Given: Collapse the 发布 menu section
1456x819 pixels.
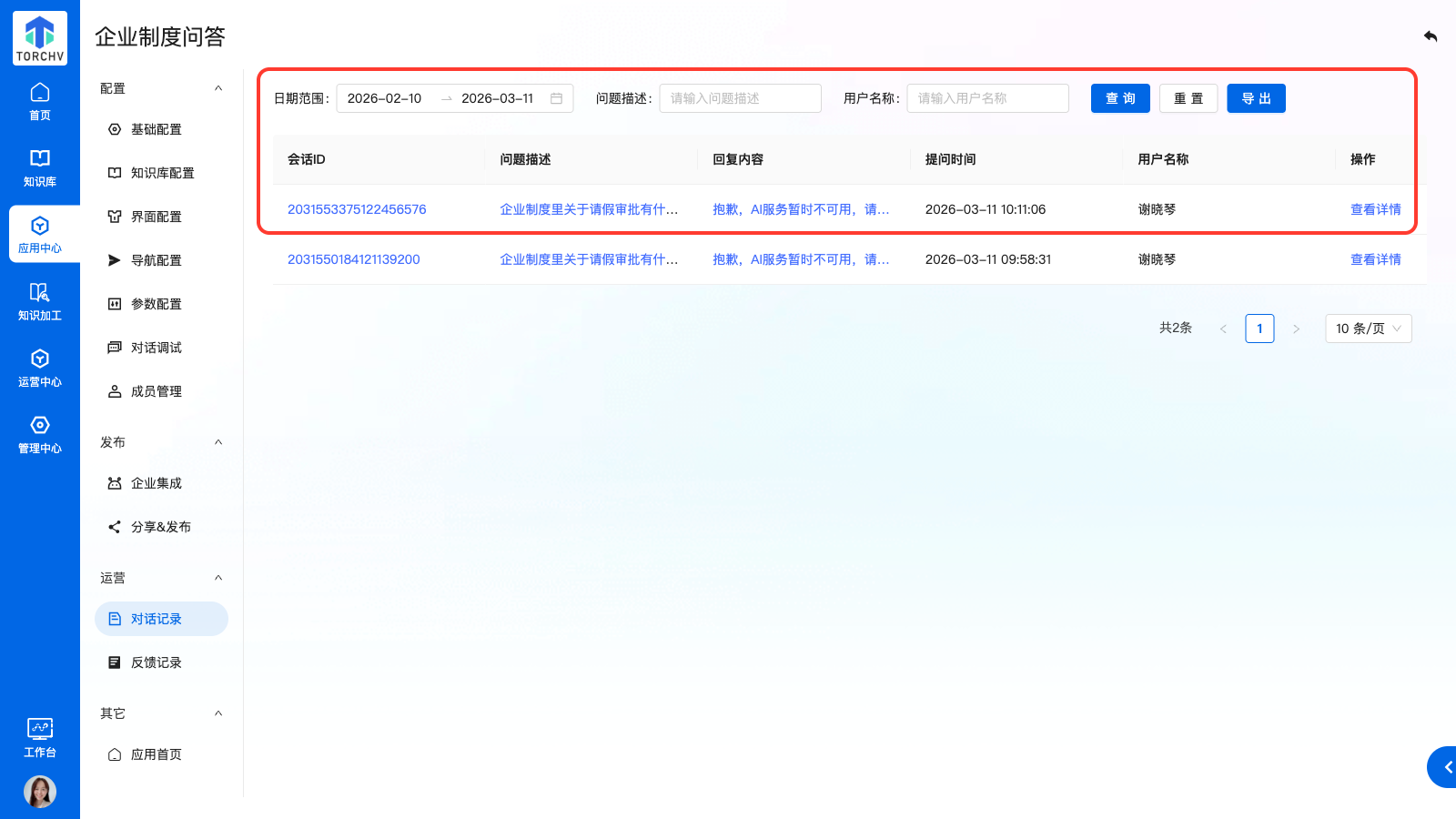Looking at the screenshot, I should (x=218, y=442).
